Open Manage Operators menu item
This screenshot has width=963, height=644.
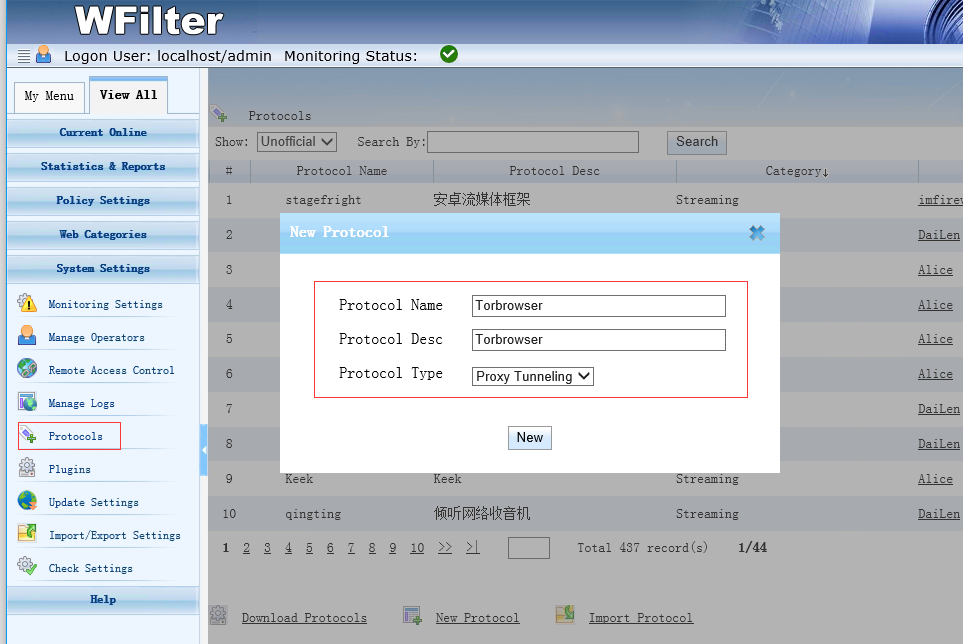coord(96,338)
